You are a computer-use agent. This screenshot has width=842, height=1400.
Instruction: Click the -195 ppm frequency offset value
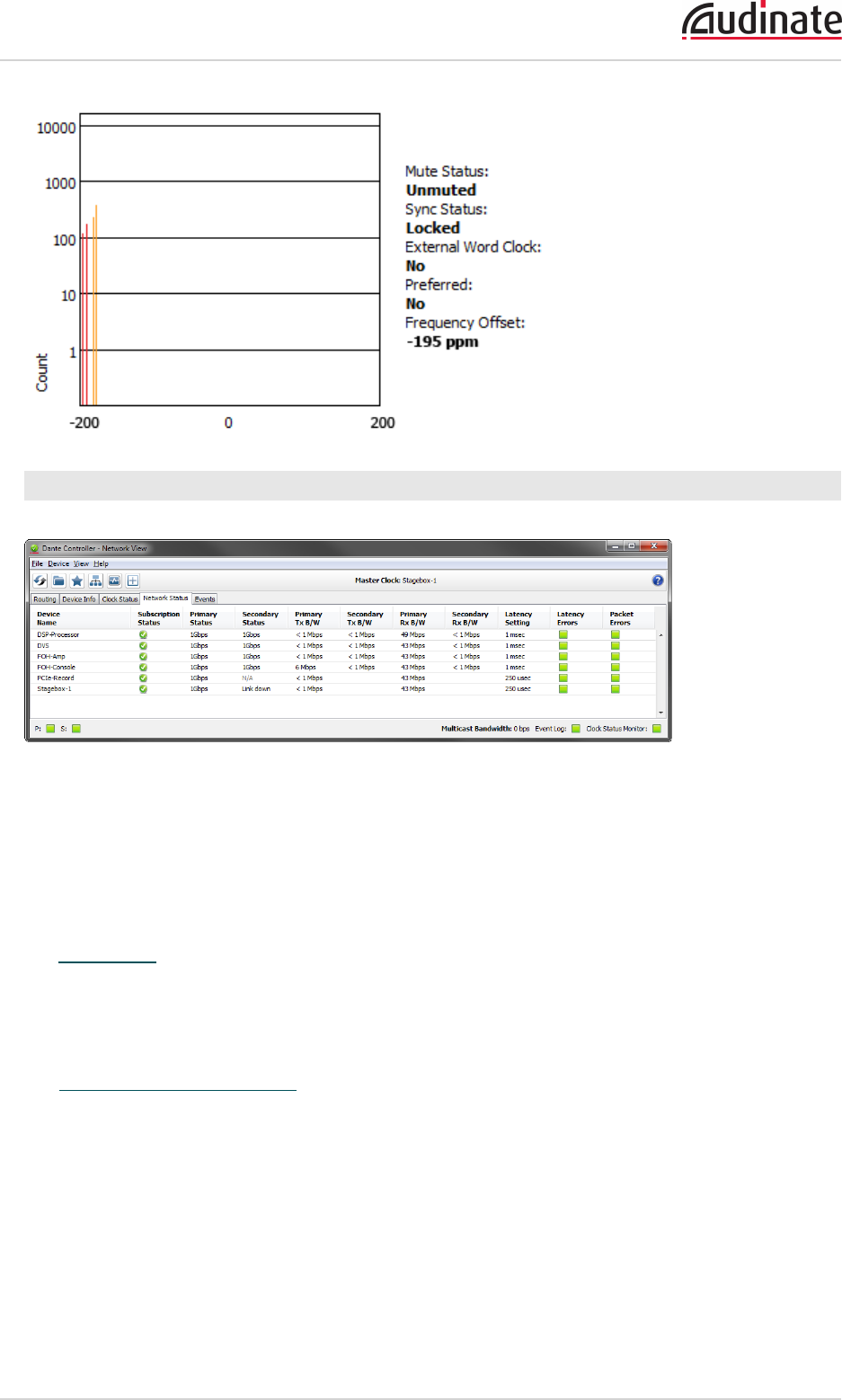pyautogui.click(x=442, y=341)
